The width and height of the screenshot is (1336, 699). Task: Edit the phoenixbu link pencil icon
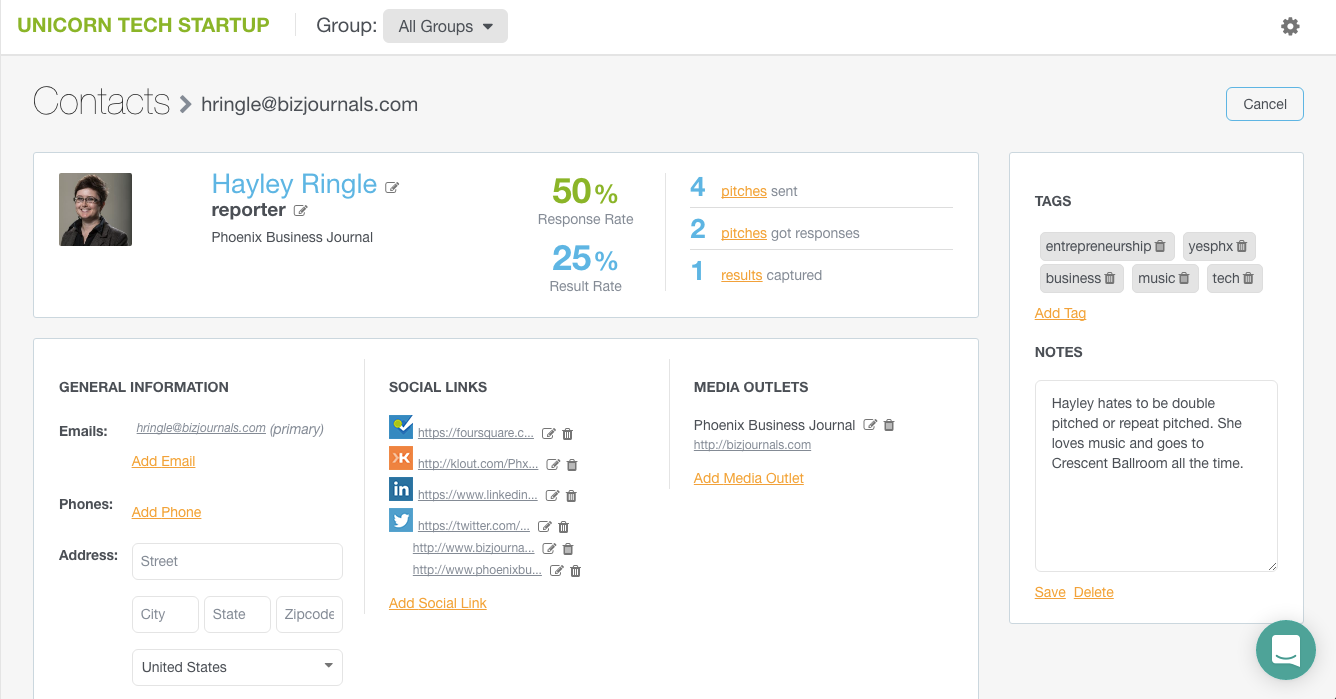[x=557, y=571]
